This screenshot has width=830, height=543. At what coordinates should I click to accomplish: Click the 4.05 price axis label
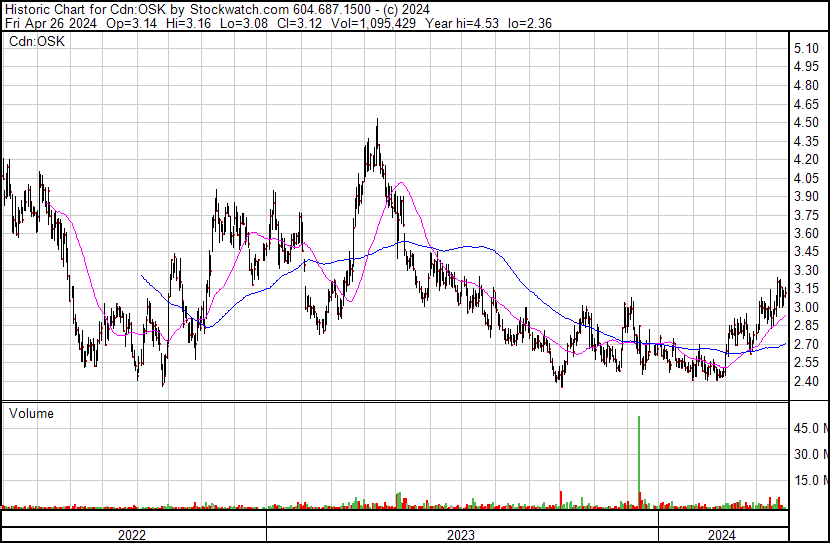[x=806, y=178]
